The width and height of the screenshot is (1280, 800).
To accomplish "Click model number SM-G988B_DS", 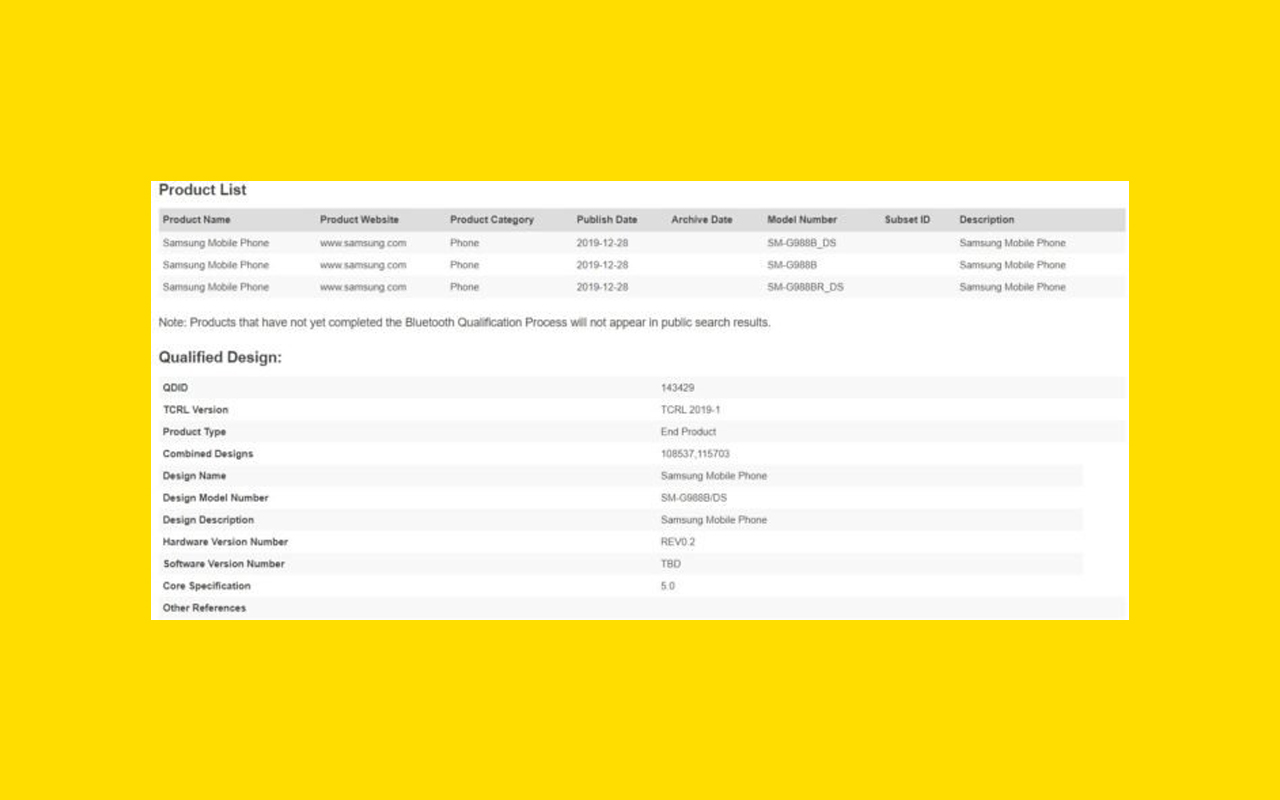I will 801,243.
